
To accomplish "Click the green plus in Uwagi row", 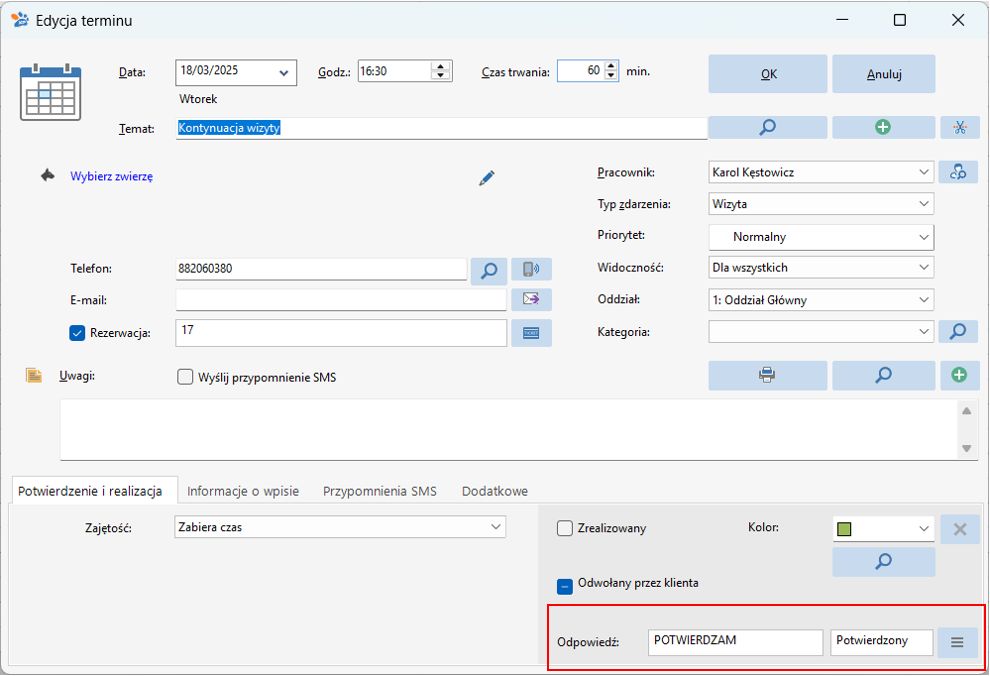I will click(x=959, y=375).
